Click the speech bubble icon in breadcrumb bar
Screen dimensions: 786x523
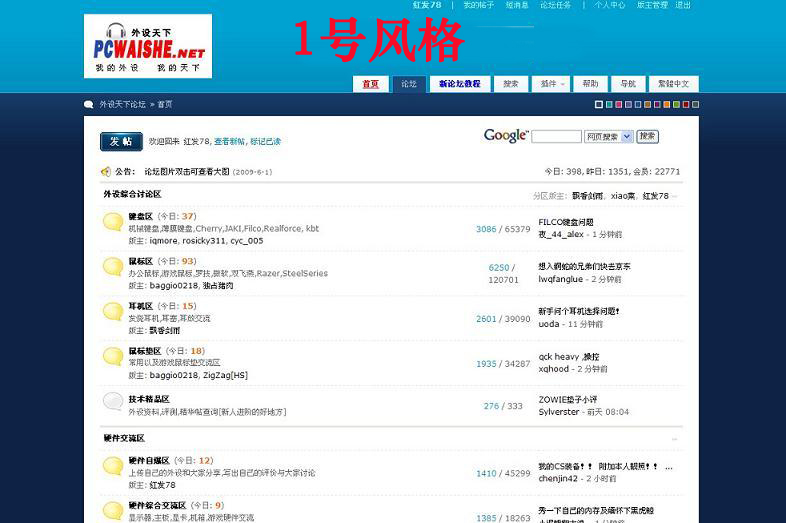point(89,104)
